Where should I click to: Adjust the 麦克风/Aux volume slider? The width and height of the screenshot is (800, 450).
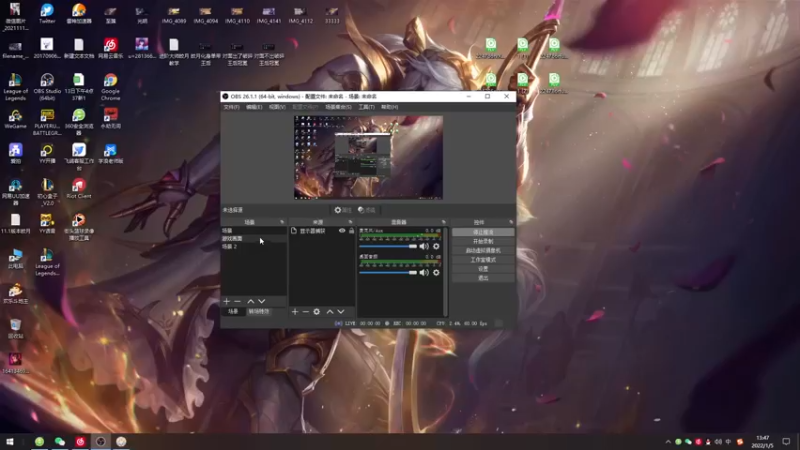coord(388,246)
